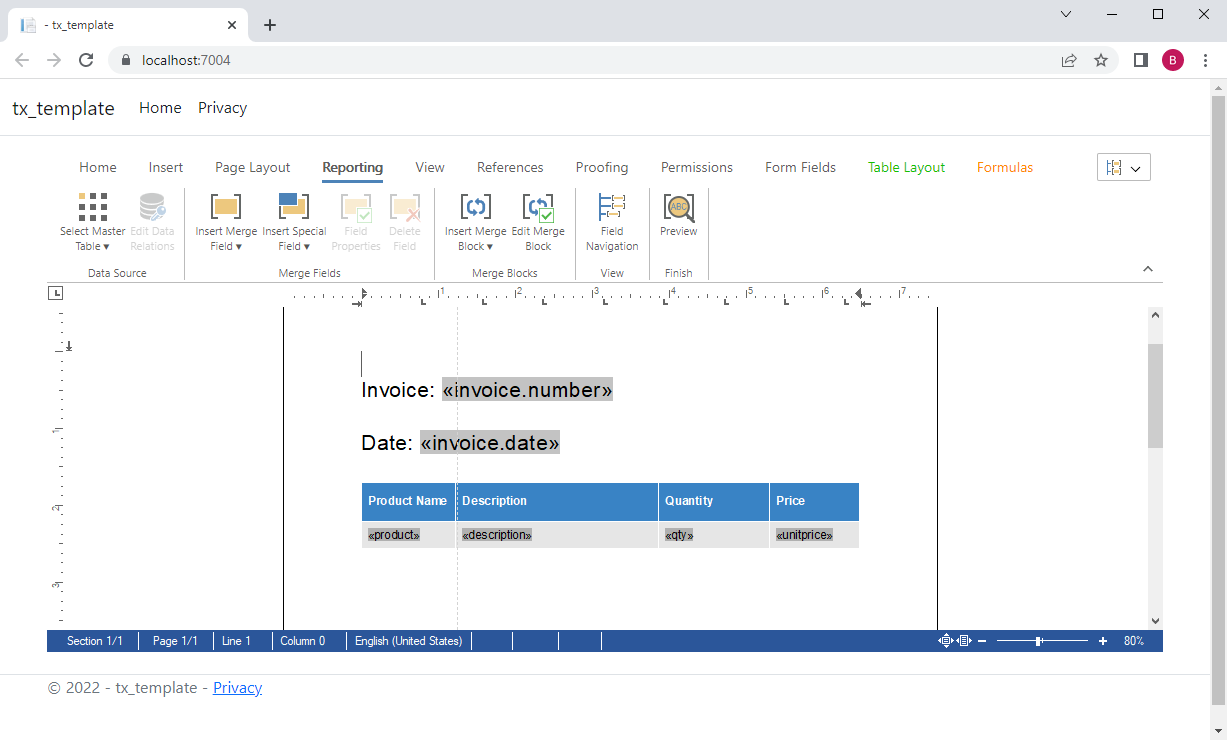The height and width of the screenshot is (740, 1227).
Task: Open Chrome menu three dots
Action: pyautogui.click(x=1205, y=60)
